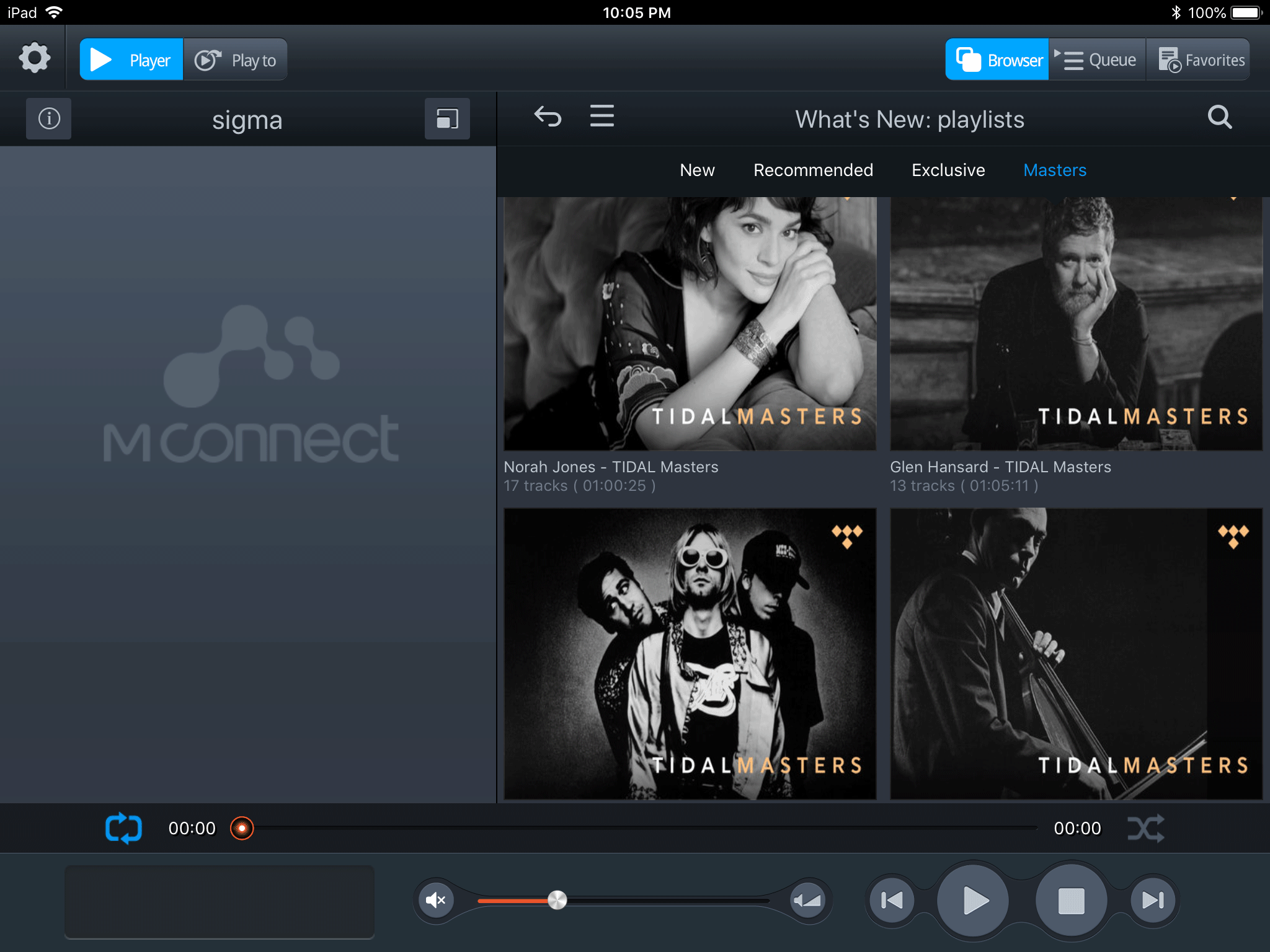Click the volume slider handle
This screenshot has height=952, width=1270.
click(x=557, y=900)
